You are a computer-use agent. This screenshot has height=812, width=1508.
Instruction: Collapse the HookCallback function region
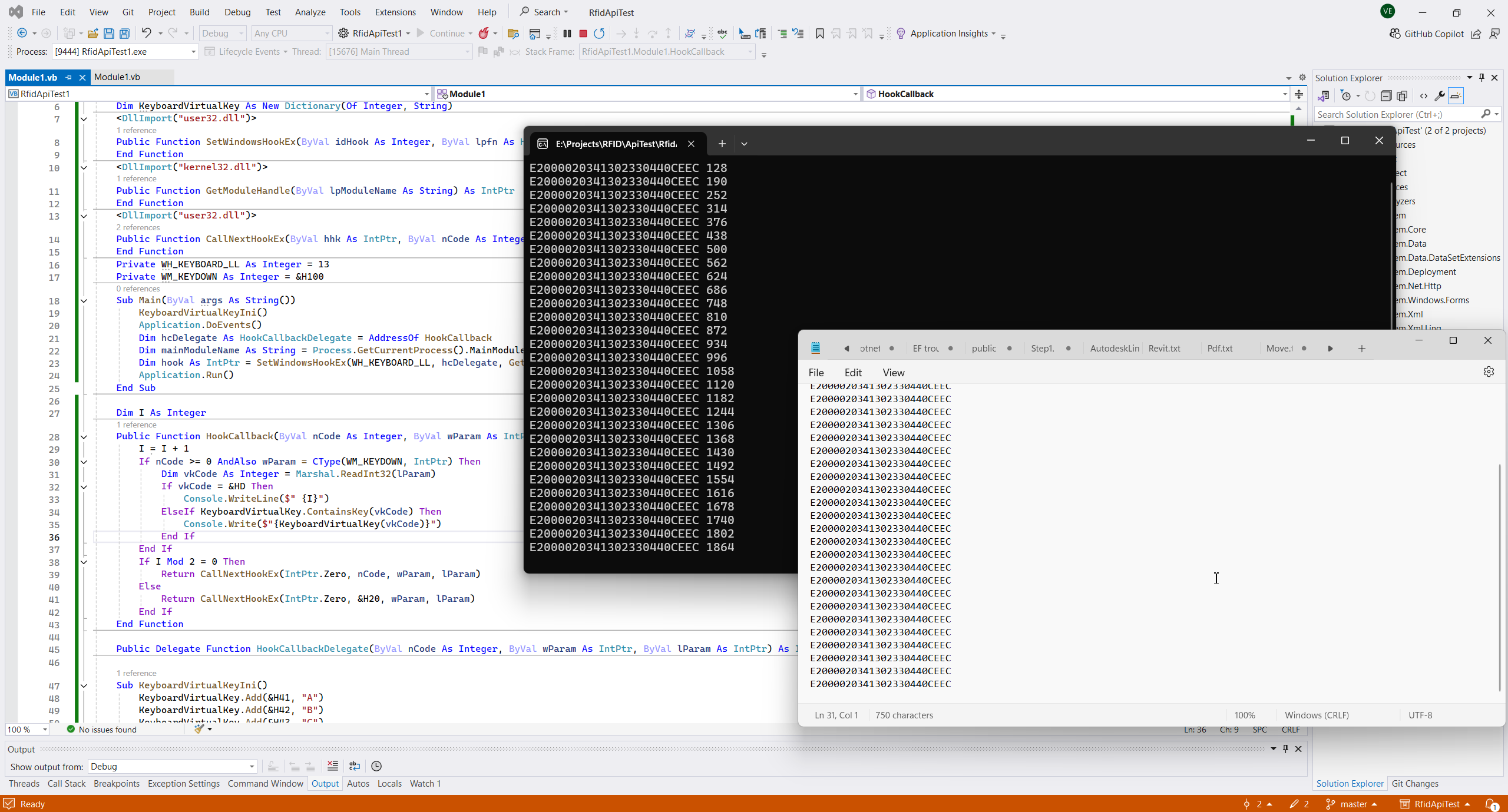pos(84,437)
